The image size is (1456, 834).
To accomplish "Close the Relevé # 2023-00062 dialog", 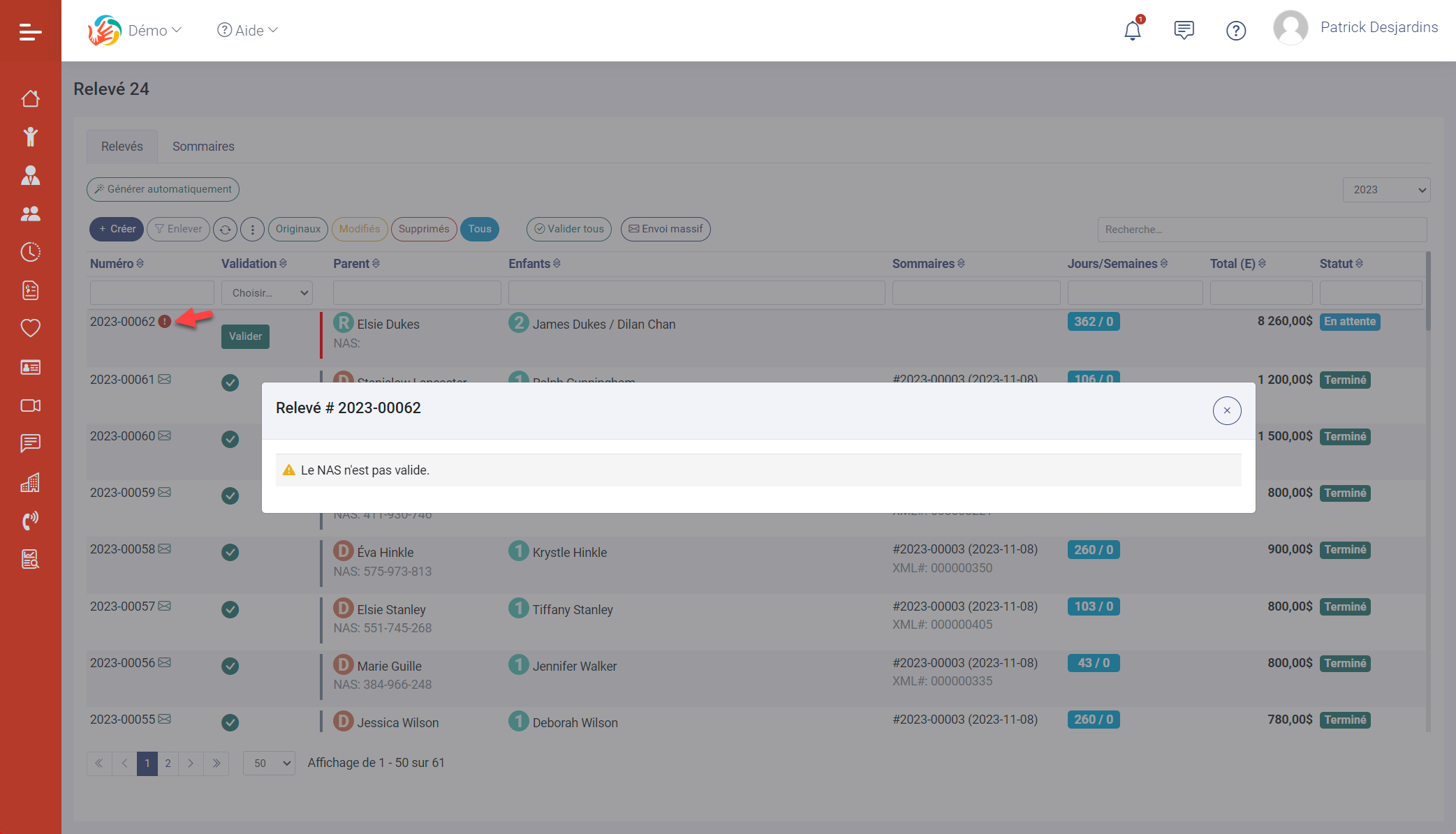I will pos(1226,410).
